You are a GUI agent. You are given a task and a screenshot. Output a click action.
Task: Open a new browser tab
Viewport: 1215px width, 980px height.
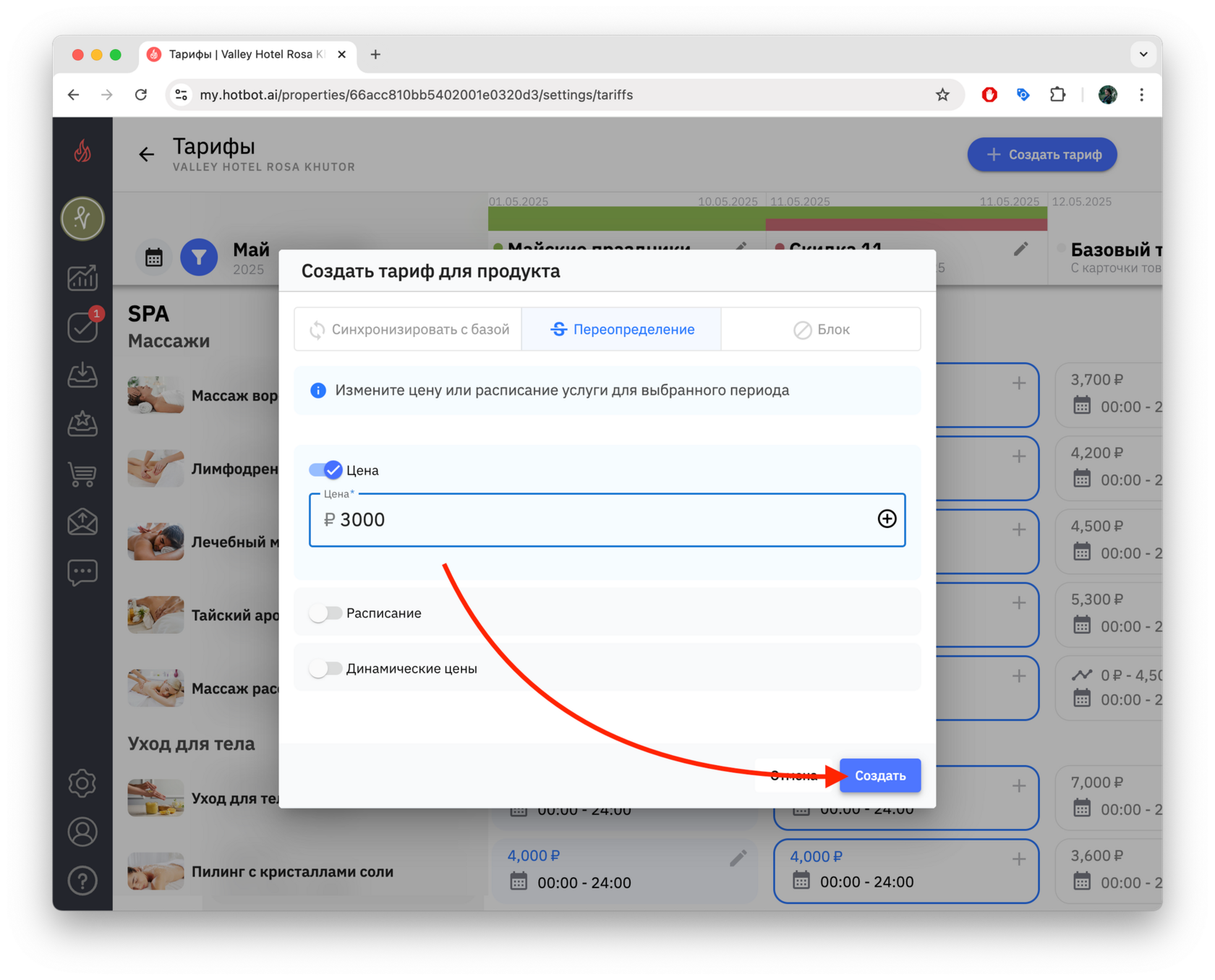click(375, 54)
